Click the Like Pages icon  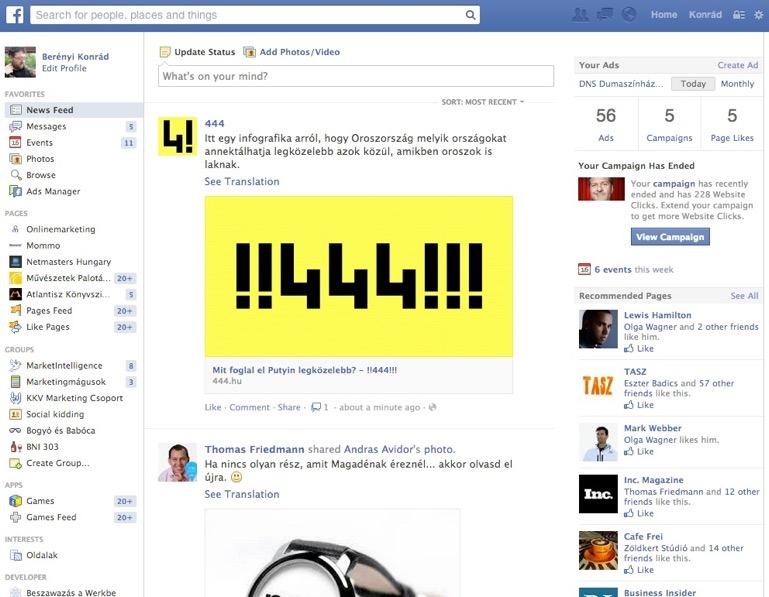point(16,327)
